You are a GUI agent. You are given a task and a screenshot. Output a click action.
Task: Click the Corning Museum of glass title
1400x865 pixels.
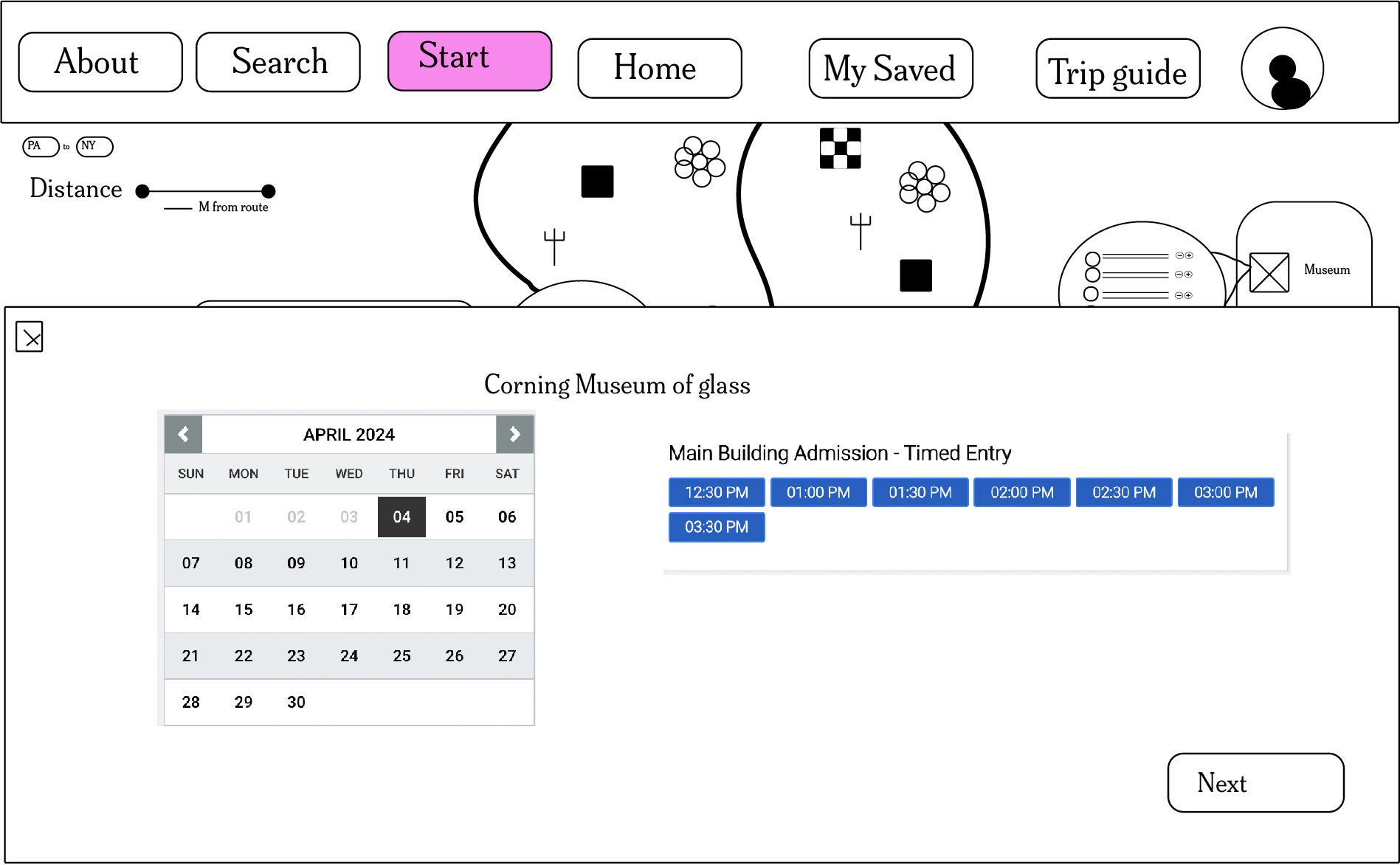point(617,385)
